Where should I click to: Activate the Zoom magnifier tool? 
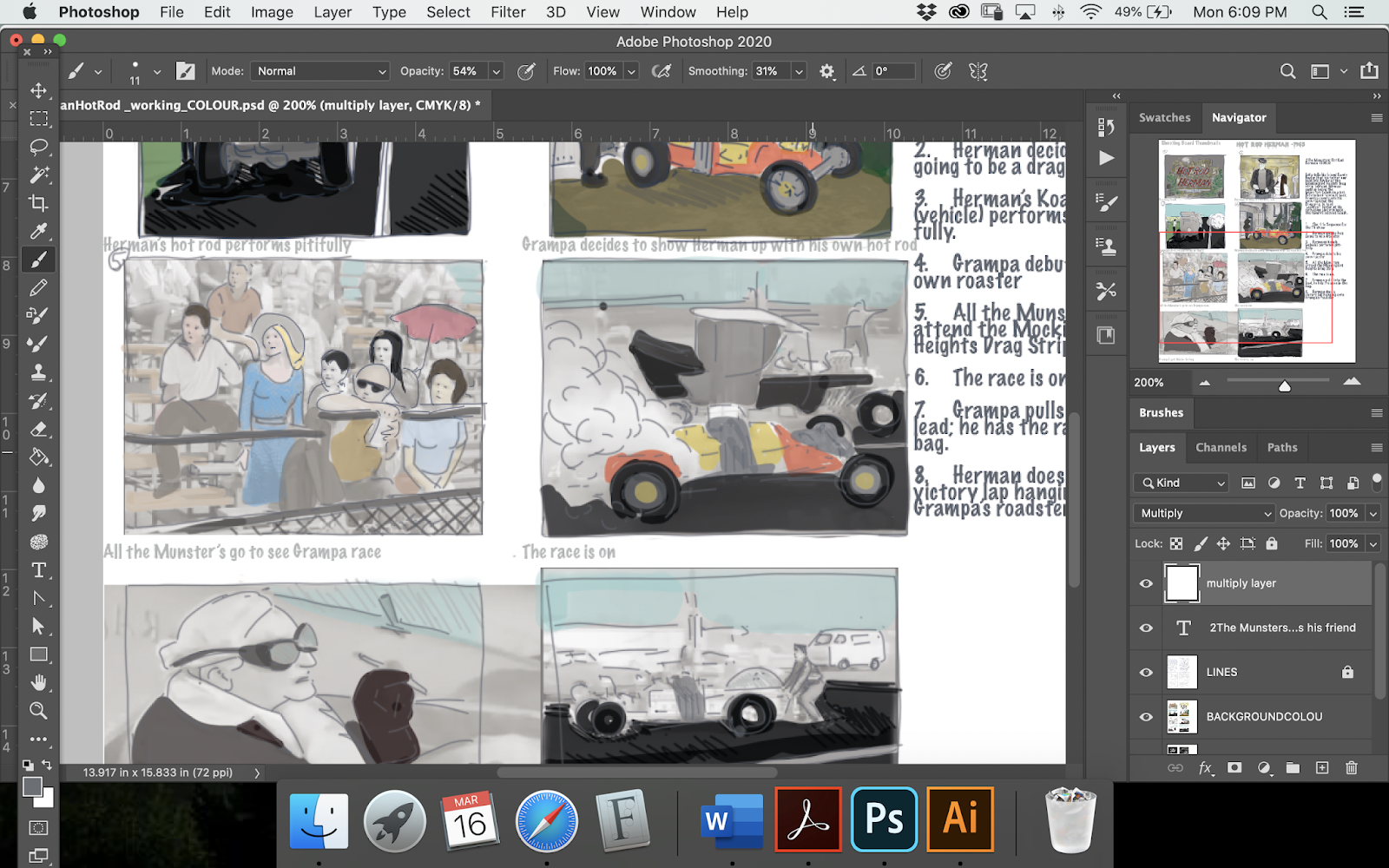39,711
